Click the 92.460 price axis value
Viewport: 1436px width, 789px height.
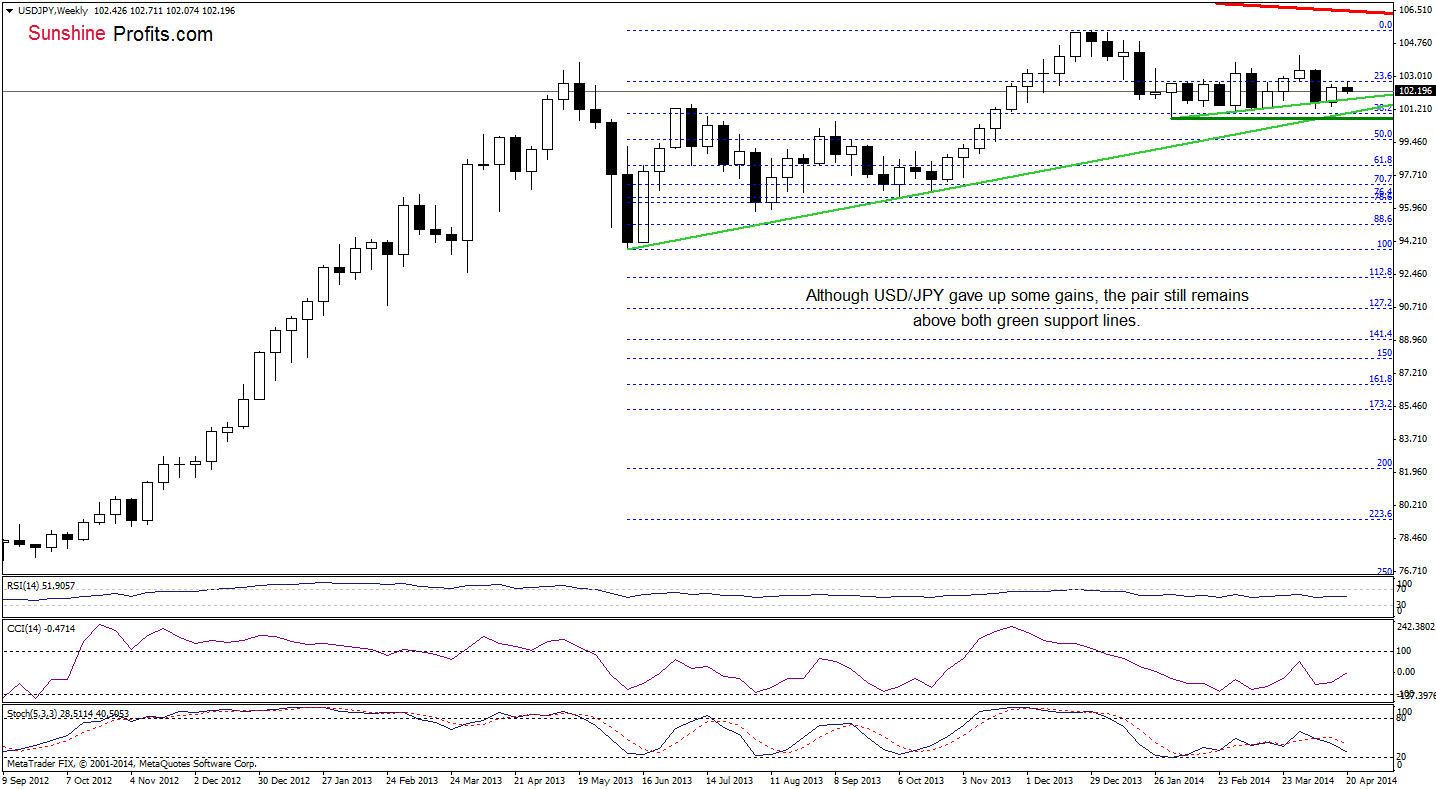coord(1415,274)
